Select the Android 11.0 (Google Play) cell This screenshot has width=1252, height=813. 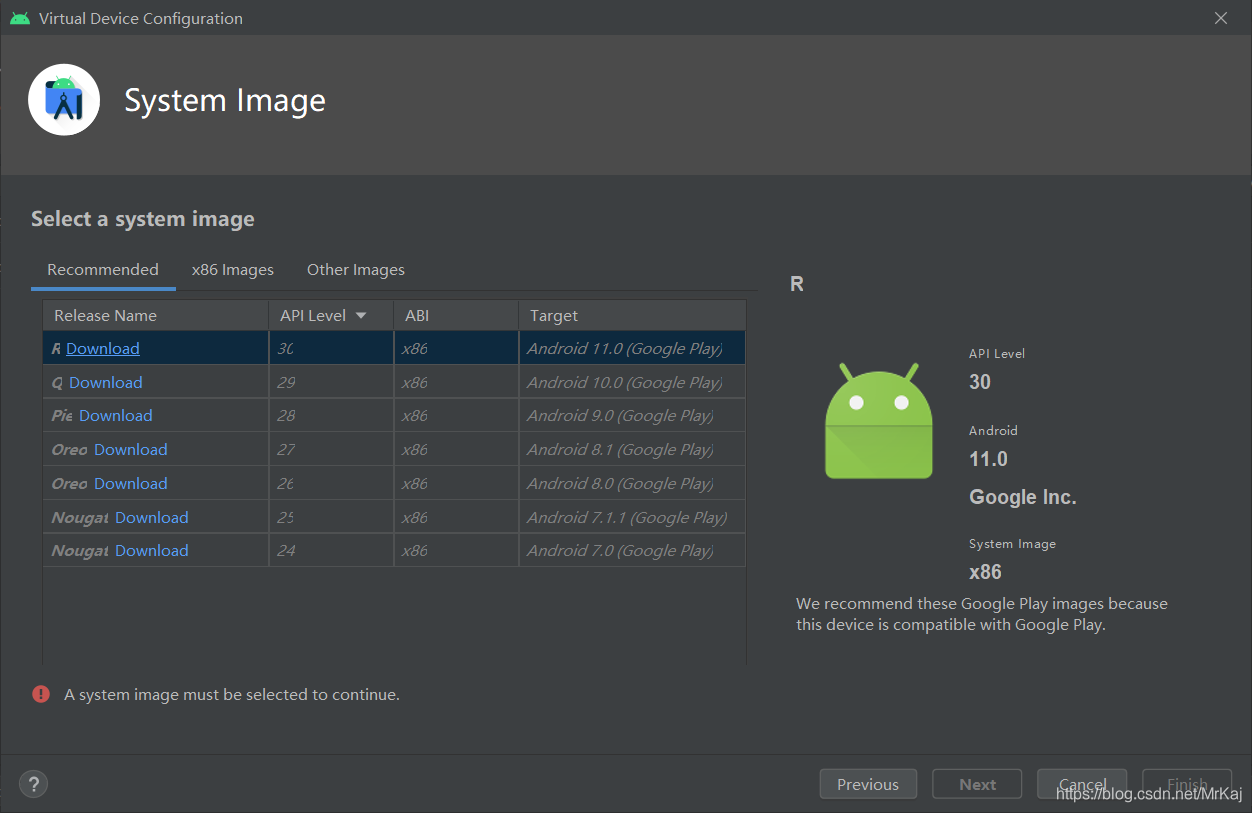[632, 349]
